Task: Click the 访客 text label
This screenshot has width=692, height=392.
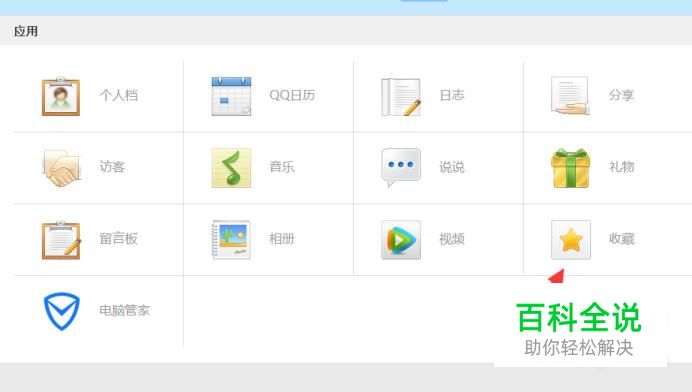Action: coord(112,167)
